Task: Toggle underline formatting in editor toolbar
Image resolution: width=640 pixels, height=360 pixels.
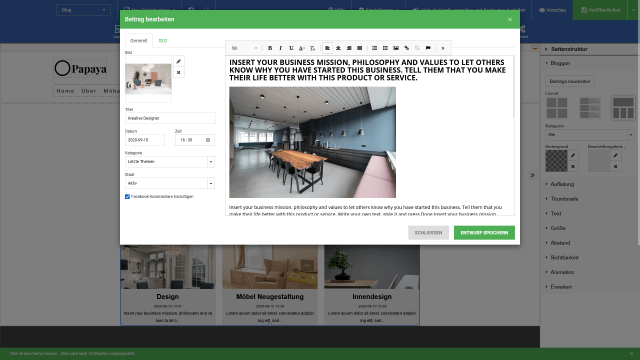Action: tap(291, 48)
